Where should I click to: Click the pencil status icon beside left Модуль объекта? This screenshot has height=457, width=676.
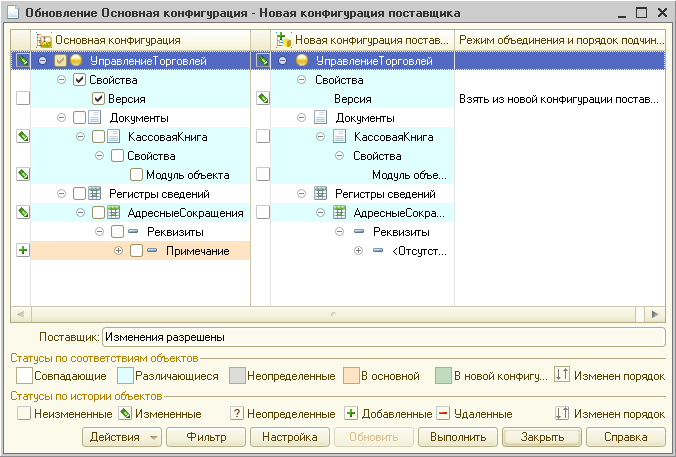click(23, 175)
